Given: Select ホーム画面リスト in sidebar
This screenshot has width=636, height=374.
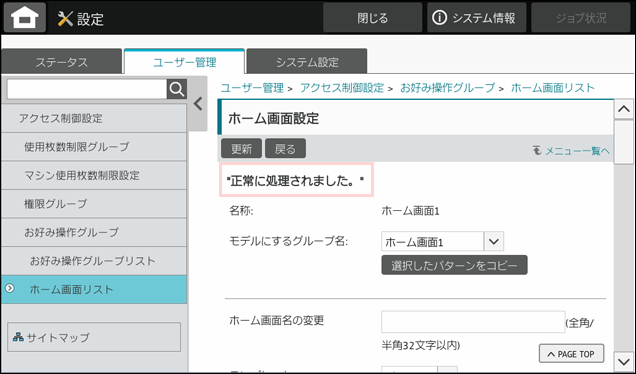Looking at the screenshot, I should pos(94,289).
